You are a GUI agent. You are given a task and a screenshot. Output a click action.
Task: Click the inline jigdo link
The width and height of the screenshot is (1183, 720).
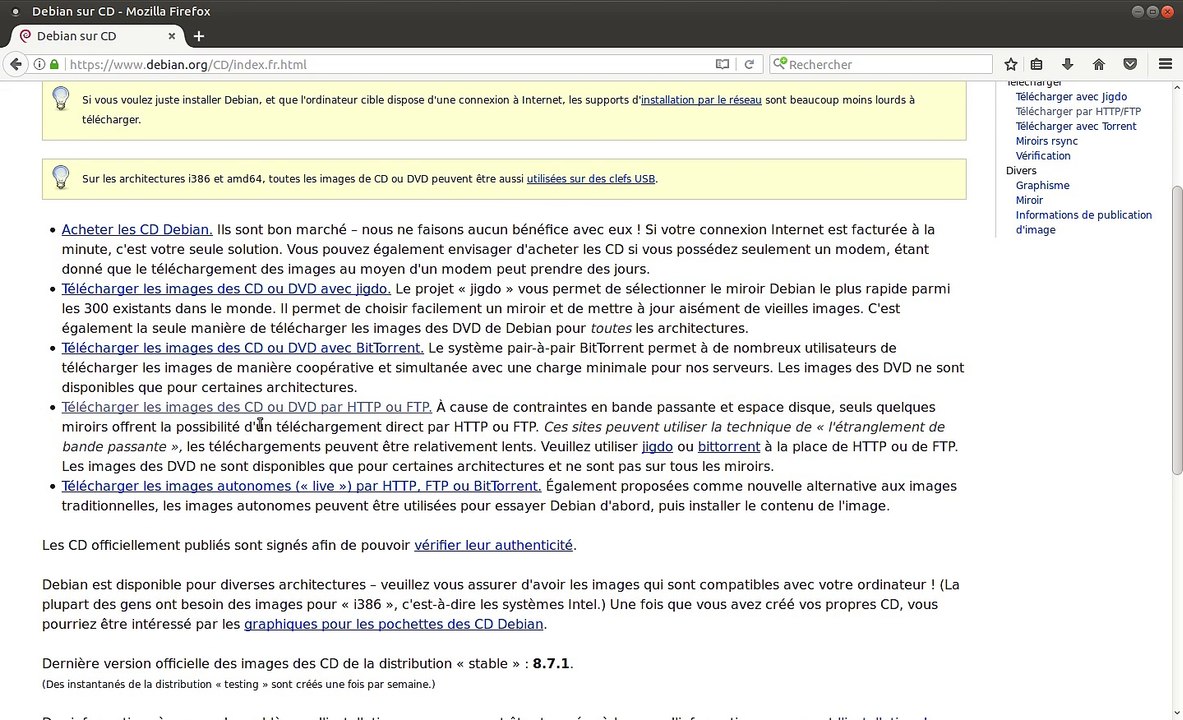coord(657,447)
